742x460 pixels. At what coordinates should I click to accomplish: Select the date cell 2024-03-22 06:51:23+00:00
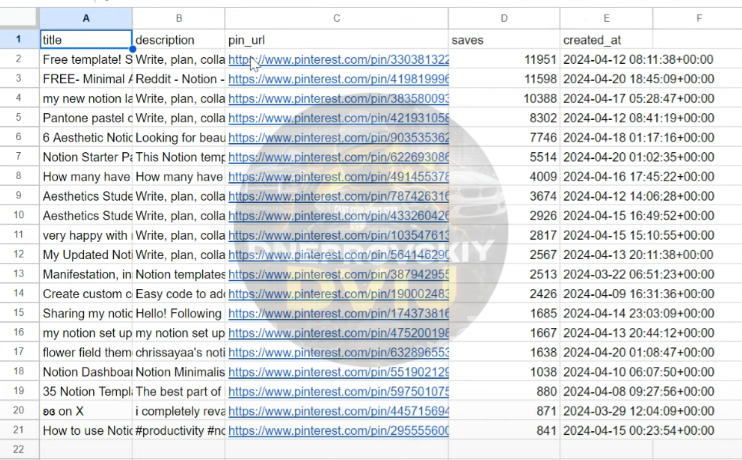(x=638, y=274)
